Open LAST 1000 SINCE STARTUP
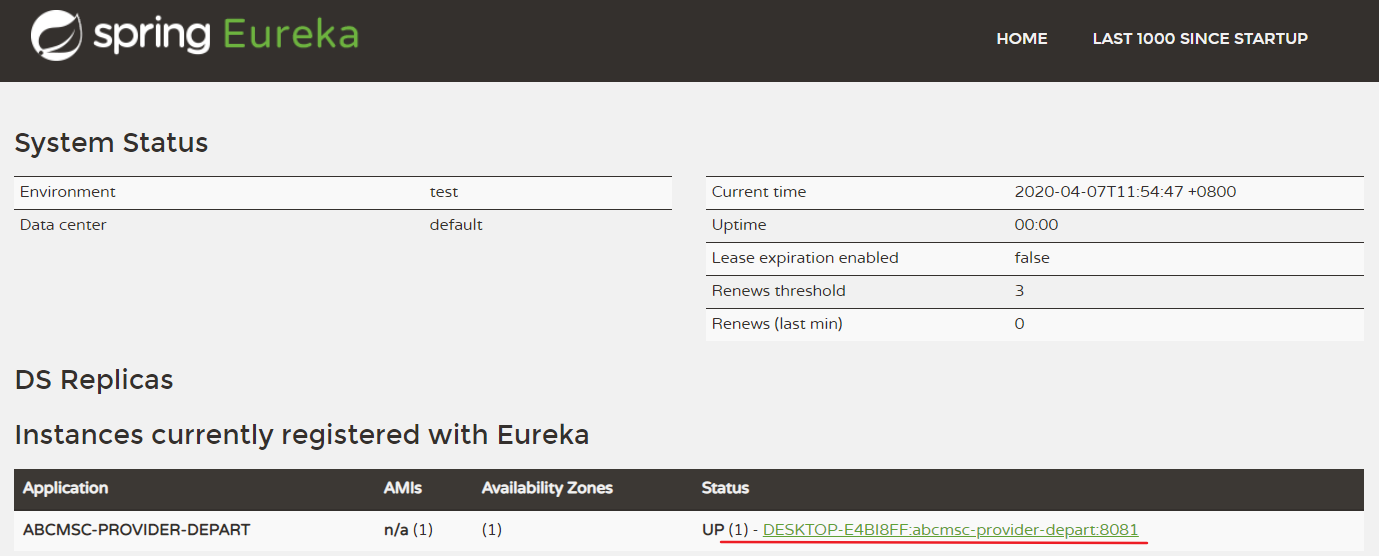This screenshot has width=1379, height=556. [1199, 39]
